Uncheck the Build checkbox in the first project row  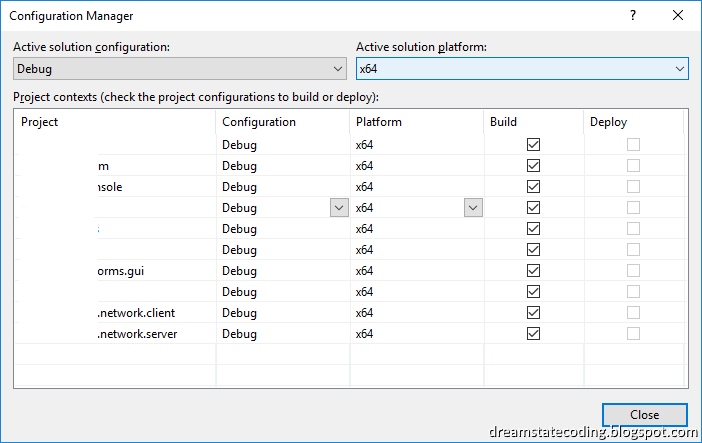point(533,145)
